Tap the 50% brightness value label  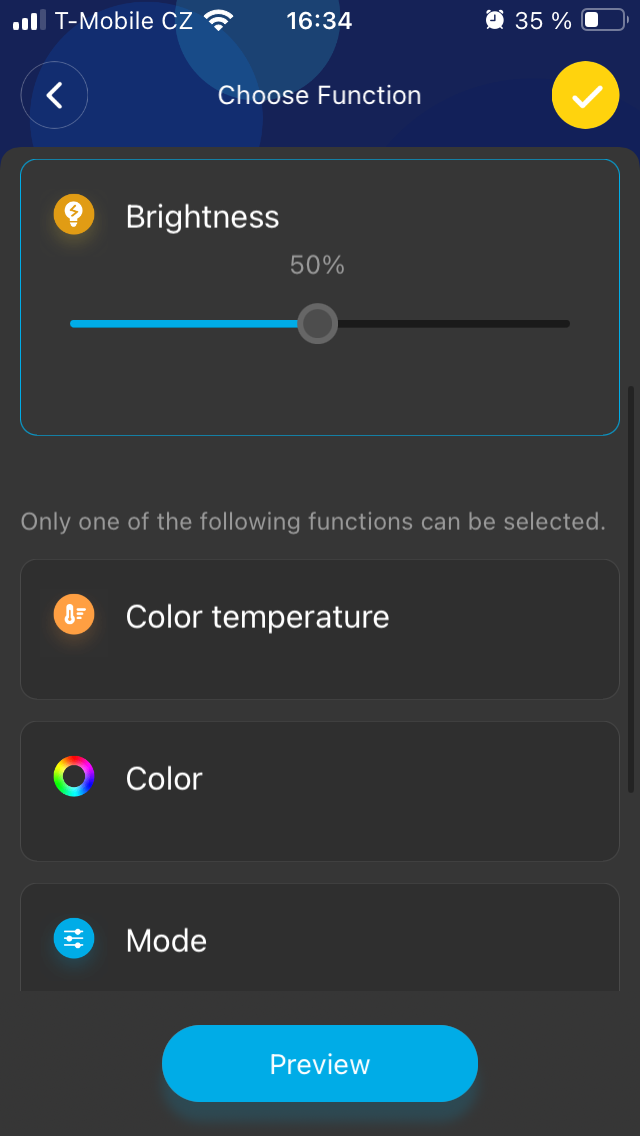tap(317, 265)
